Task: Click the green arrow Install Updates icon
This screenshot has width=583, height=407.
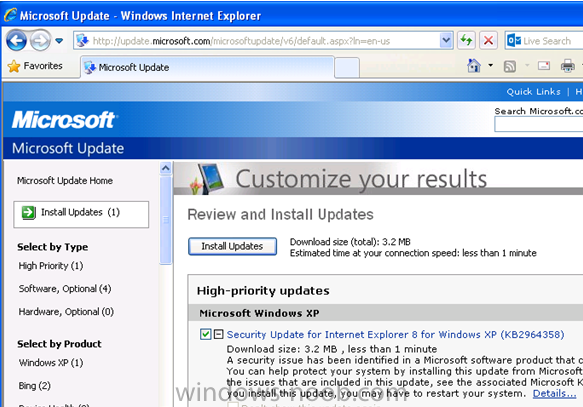Action: [29, 213]
